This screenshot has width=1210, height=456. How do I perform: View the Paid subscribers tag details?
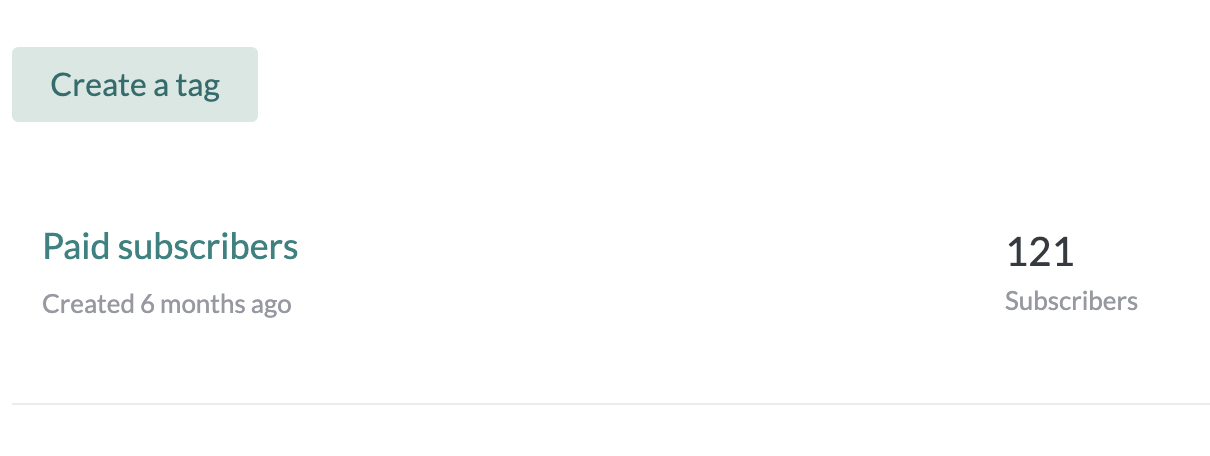click(x=170, y=246)
